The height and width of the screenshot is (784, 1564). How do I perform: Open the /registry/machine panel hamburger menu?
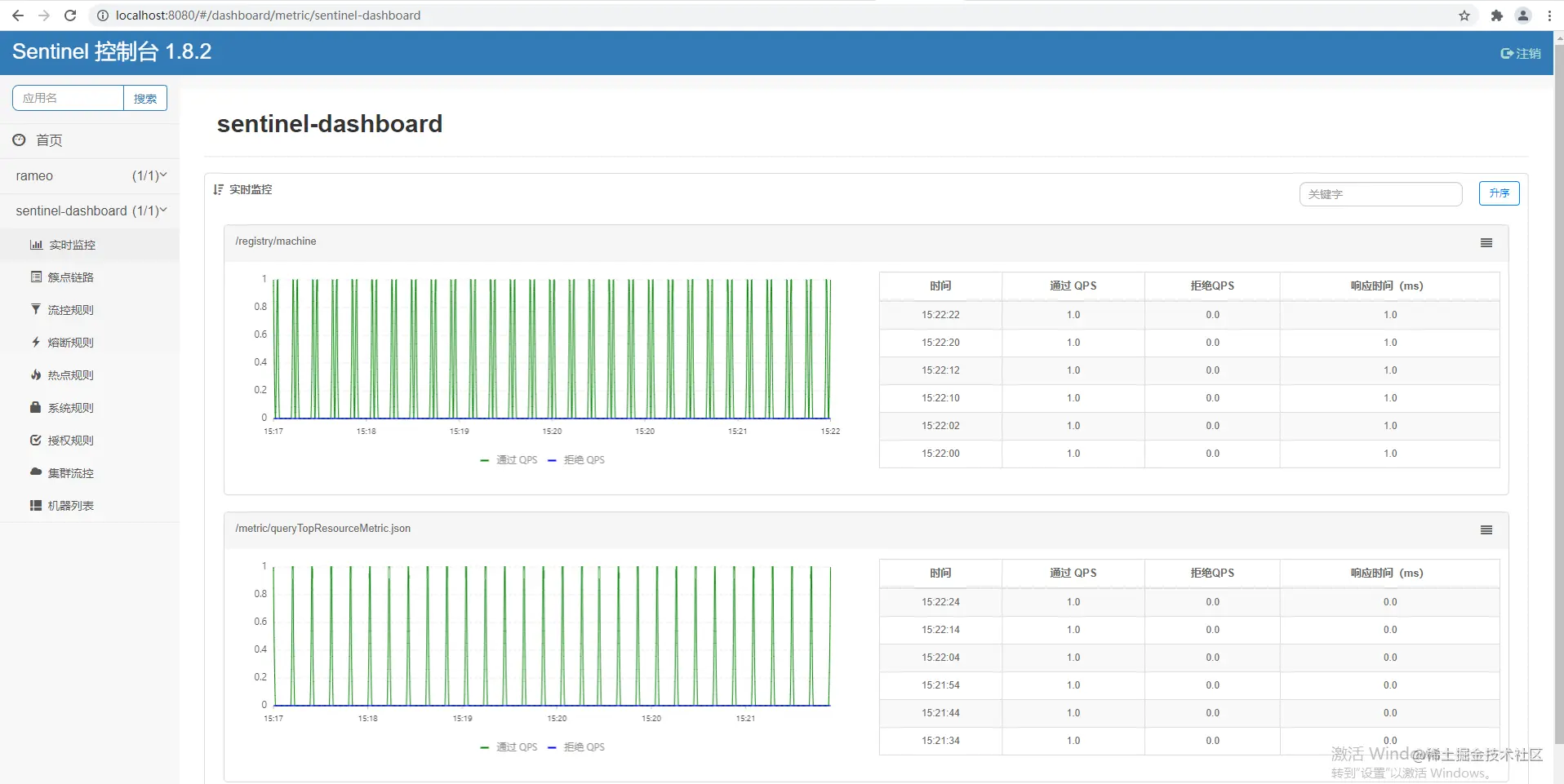1486,243
